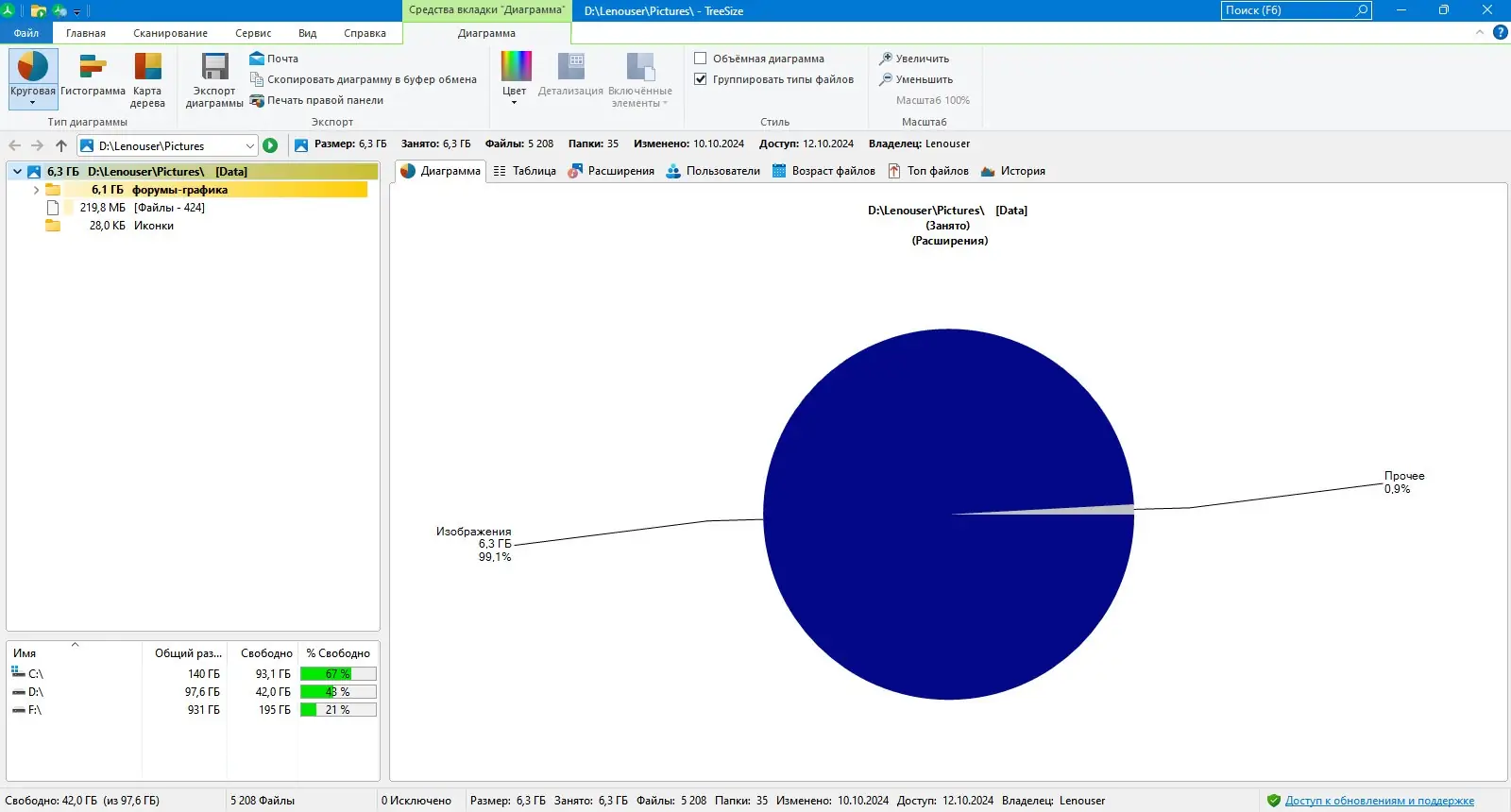The height and width of the screenshot is (812, 1511).
Task: Go up one folder level arrow
Action: pyautogui.click(x=61, y=145)
